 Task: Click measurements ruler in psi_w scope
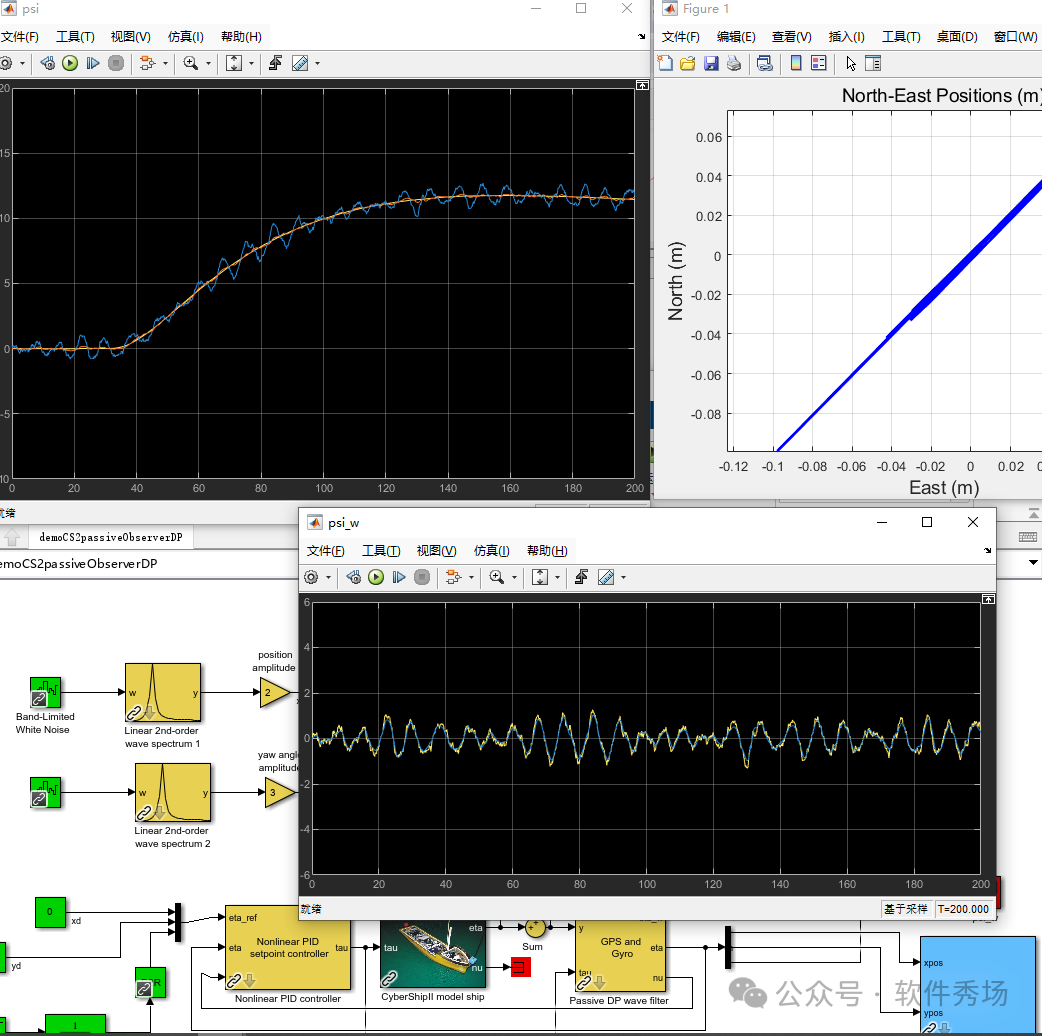(606, 577)
